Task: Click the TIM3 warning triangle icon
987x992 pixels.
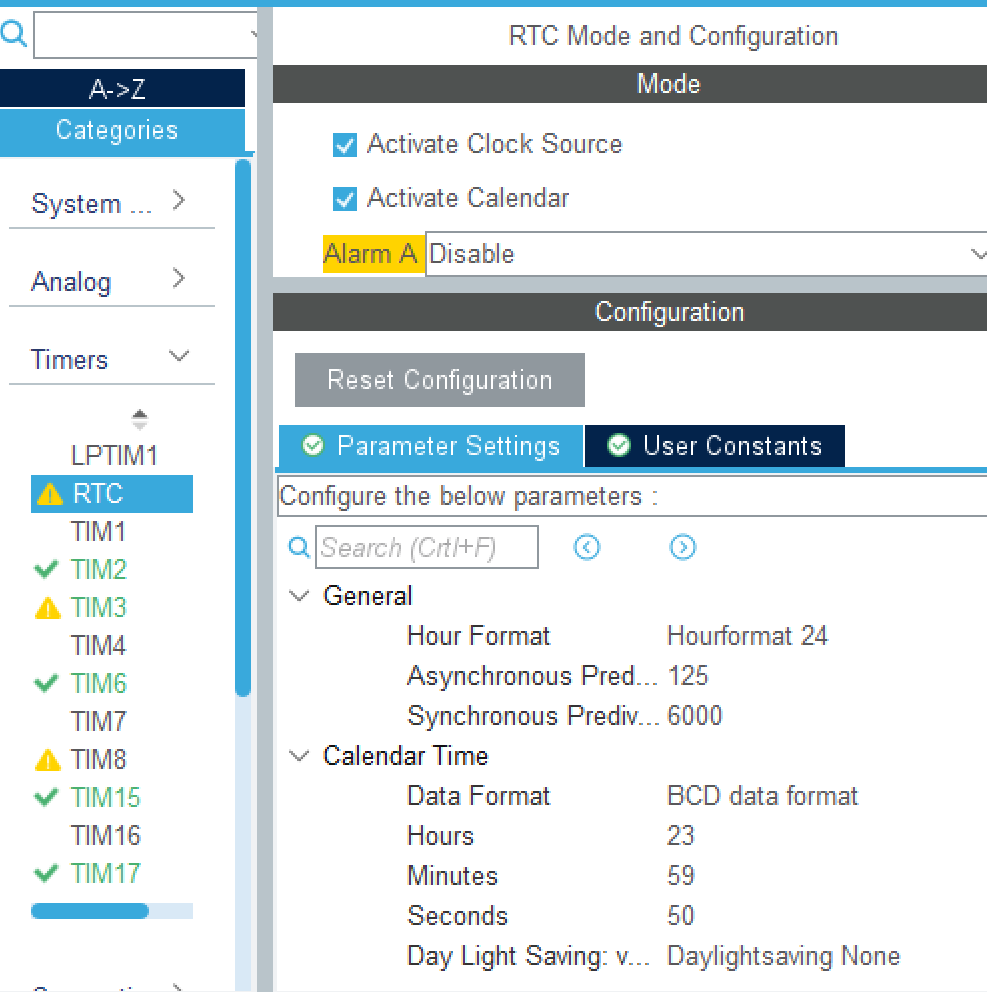Action: tap(47, 608)
